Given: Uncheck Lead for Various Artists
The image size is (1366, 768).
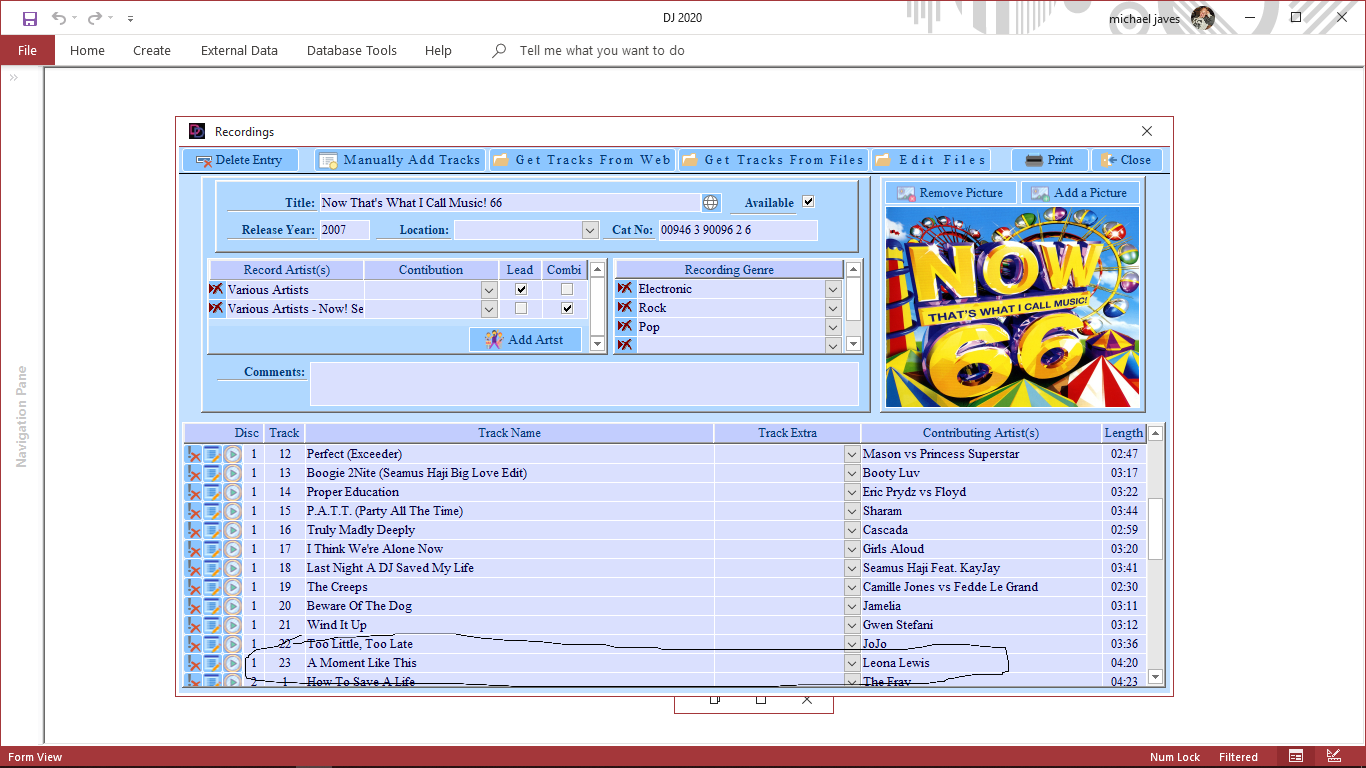Looking at the screenshot, I should click(521, 290).
